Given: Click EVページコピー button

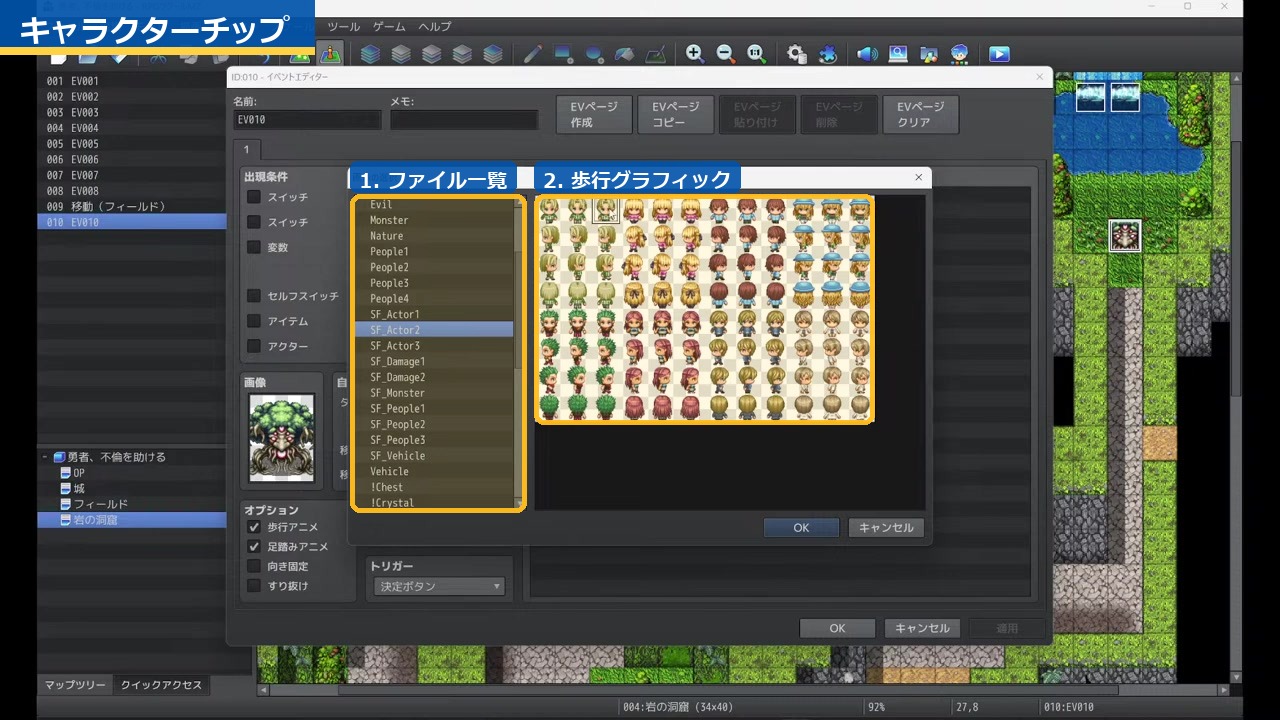Looking at the screenshot, I should (x=675, y=114).
